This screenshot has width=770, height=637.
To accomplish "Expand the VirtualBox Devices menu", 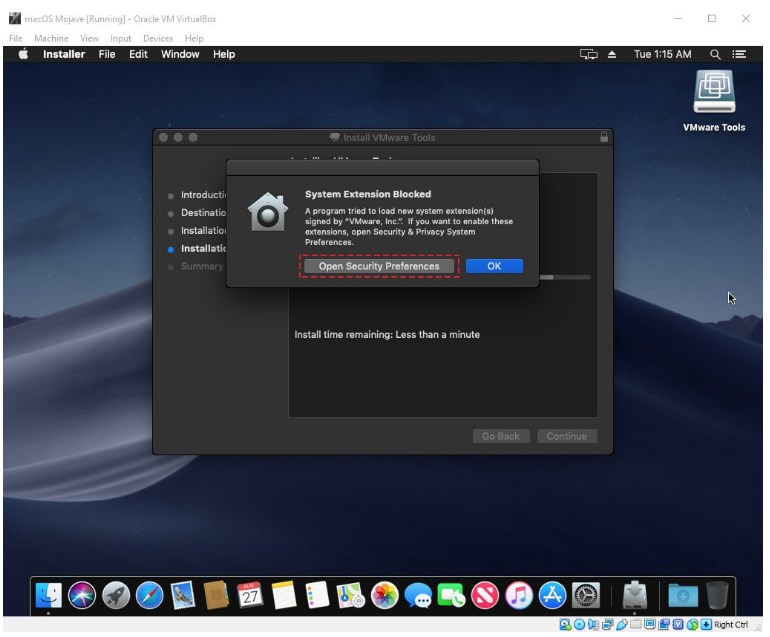I will tap(158, 38).
